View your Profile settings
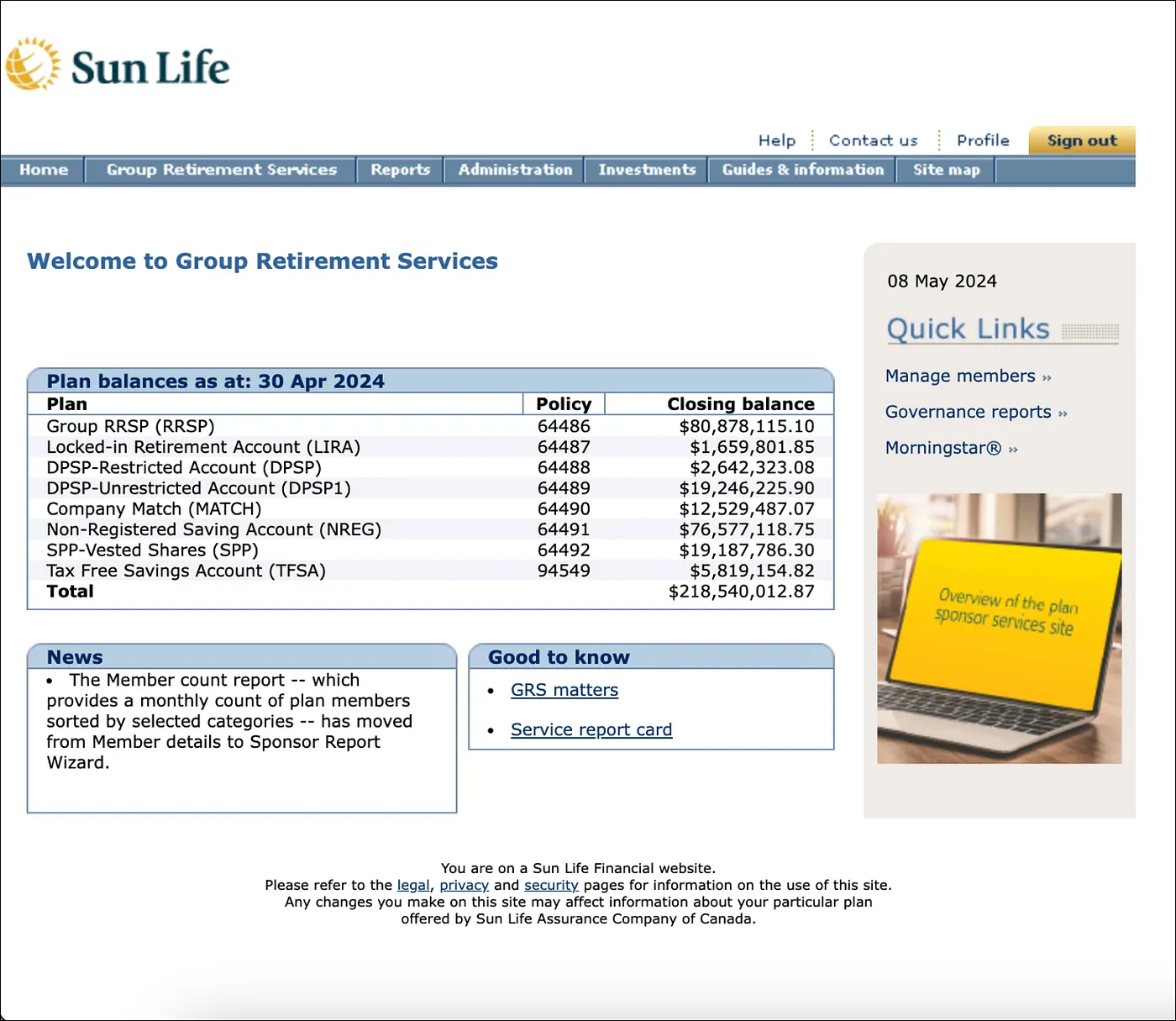1176x1021 pixels. click(x=982, y=140)
